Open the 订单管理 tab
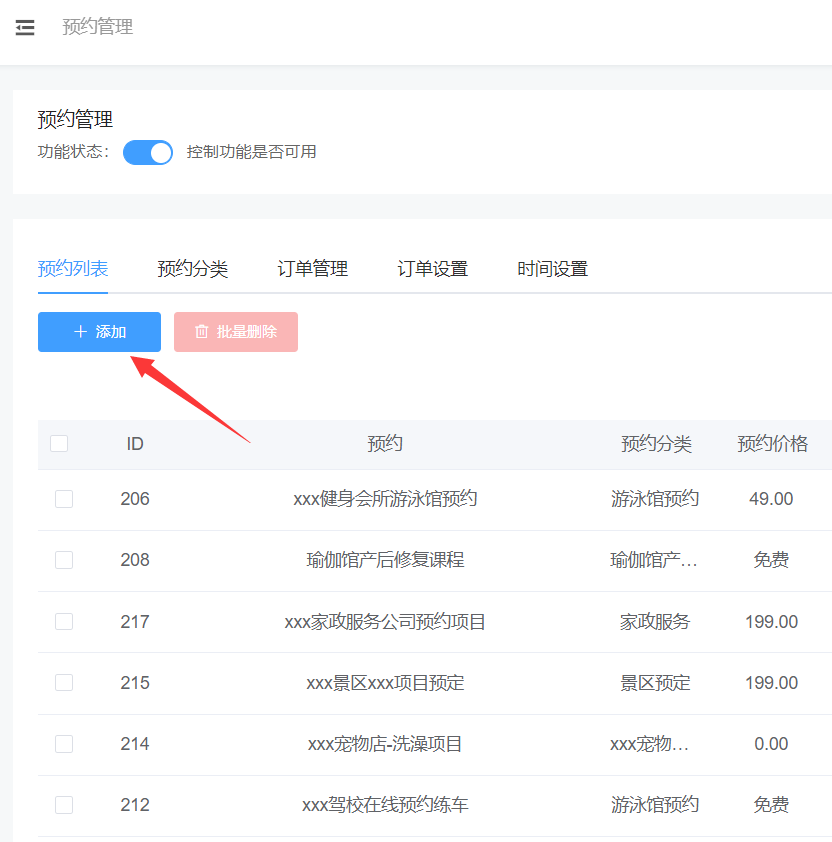 click(x=313, y=268)
